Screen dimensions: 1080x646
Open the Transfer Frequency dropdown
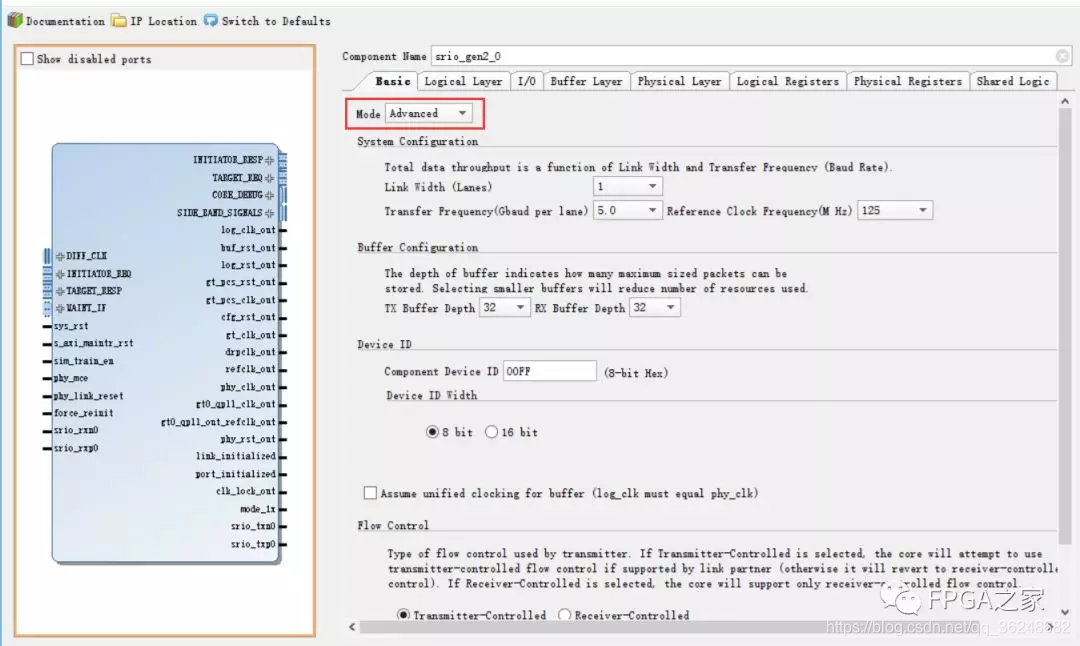(x=627, y=210)
